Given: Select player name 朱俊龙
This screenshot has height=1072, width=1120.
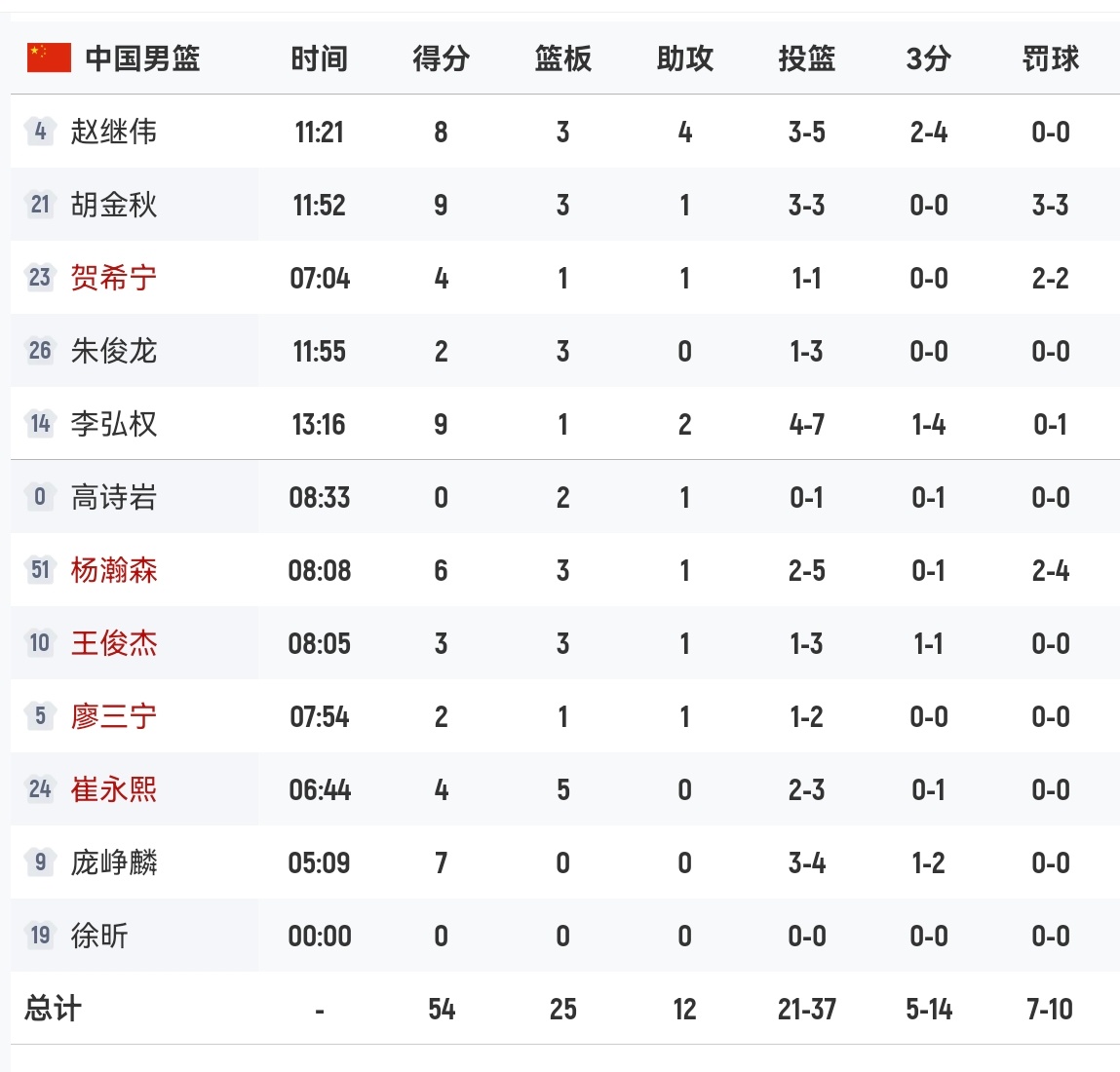Looking at the screenshot, I should (114, 351).
